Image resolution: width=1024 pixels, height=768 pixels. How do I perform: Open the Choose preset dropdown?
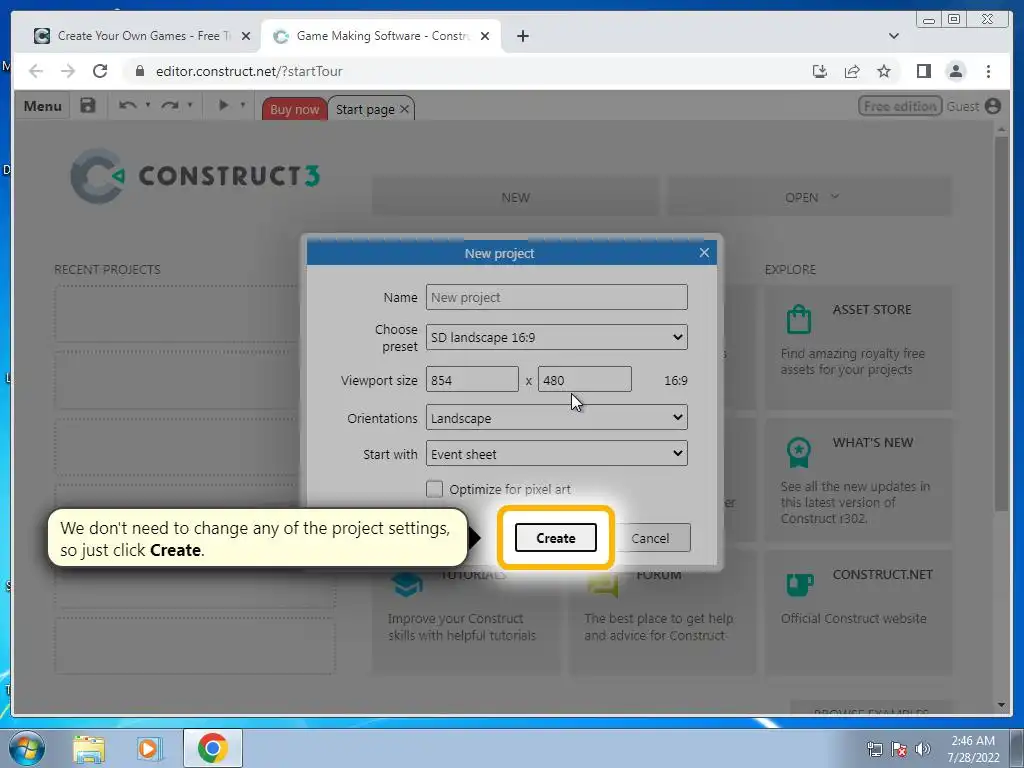pyautogui.click(x=556, y=337)
